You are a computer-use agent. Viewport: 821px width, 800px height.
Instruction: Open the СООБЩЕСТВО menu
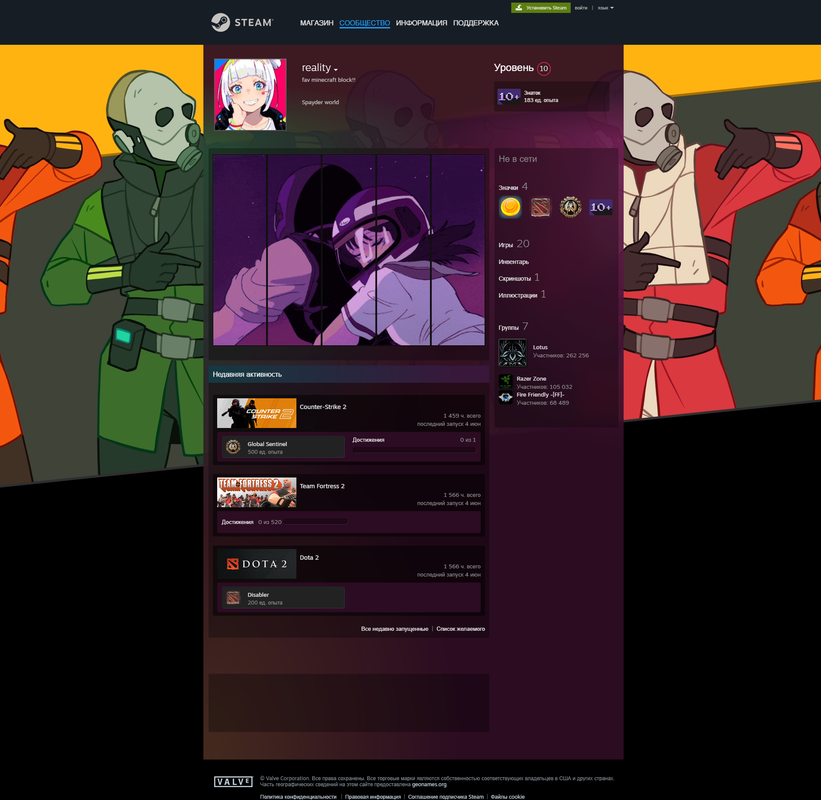point(364,23)
